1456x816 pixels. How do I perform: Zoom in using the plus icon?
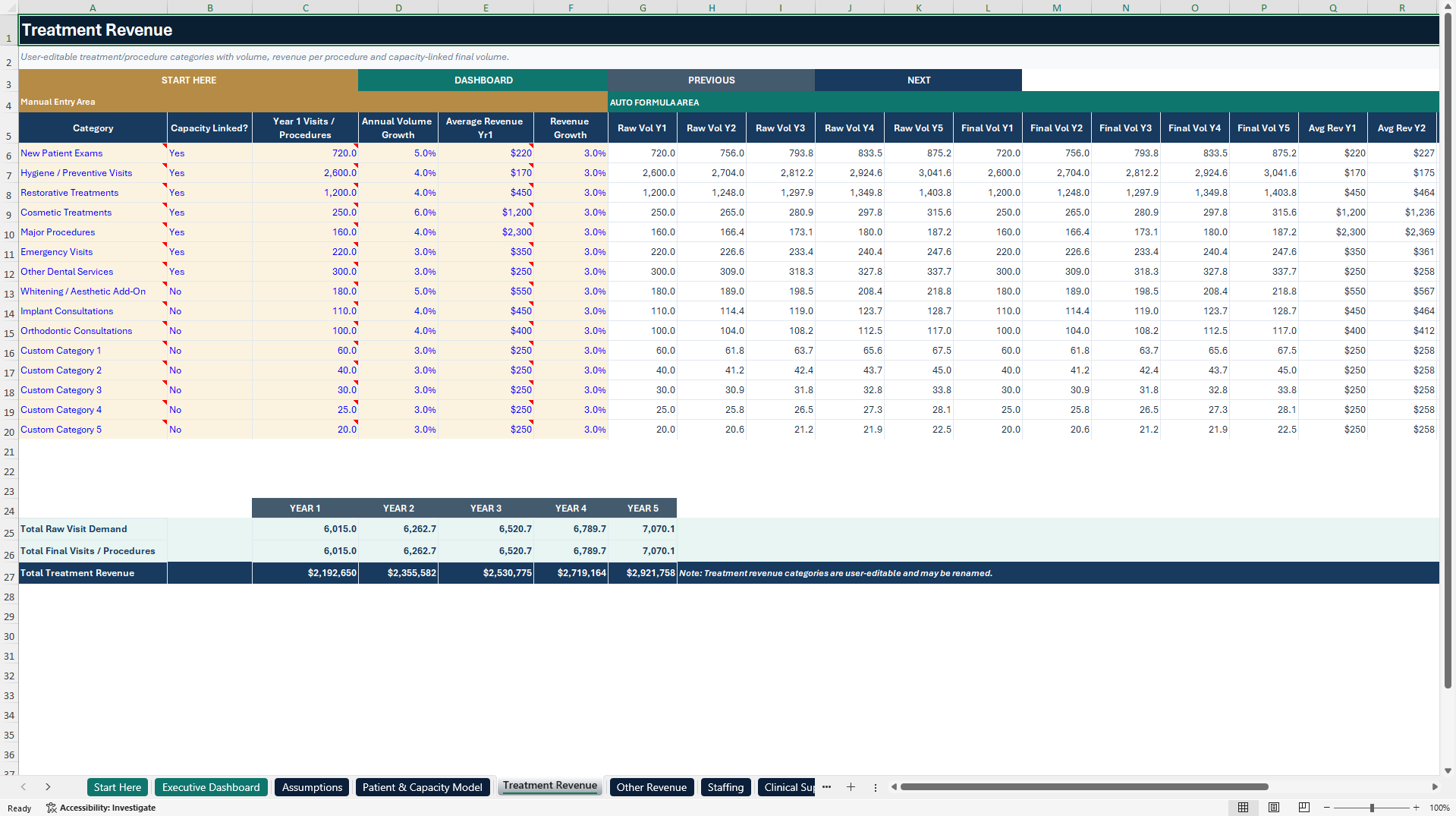pyautogui.click(x=1416, y=808)
